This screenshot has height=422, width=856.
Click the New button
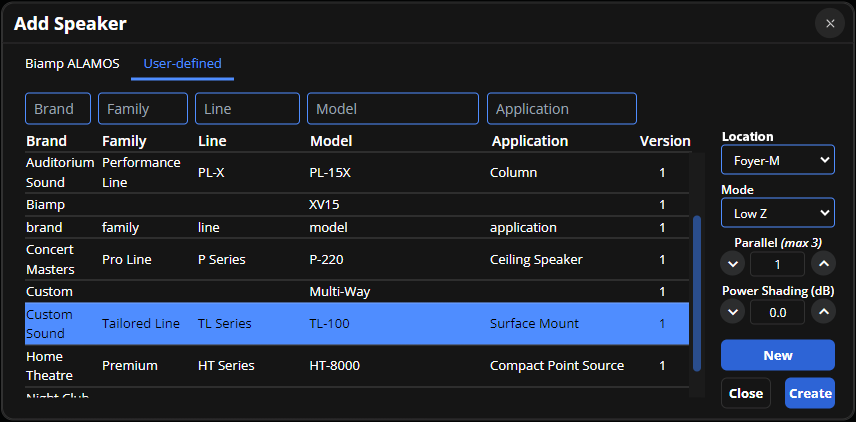[777, 355]
